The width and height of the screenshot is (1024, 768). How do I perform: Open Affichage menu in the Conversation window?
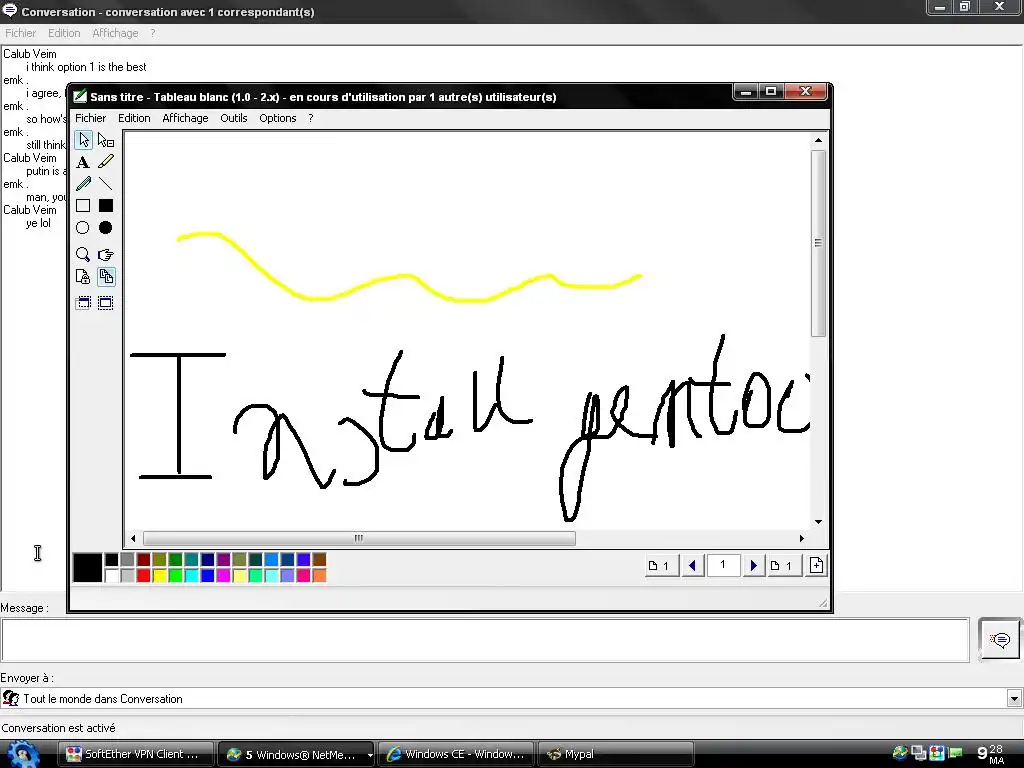tap(115, 33)
